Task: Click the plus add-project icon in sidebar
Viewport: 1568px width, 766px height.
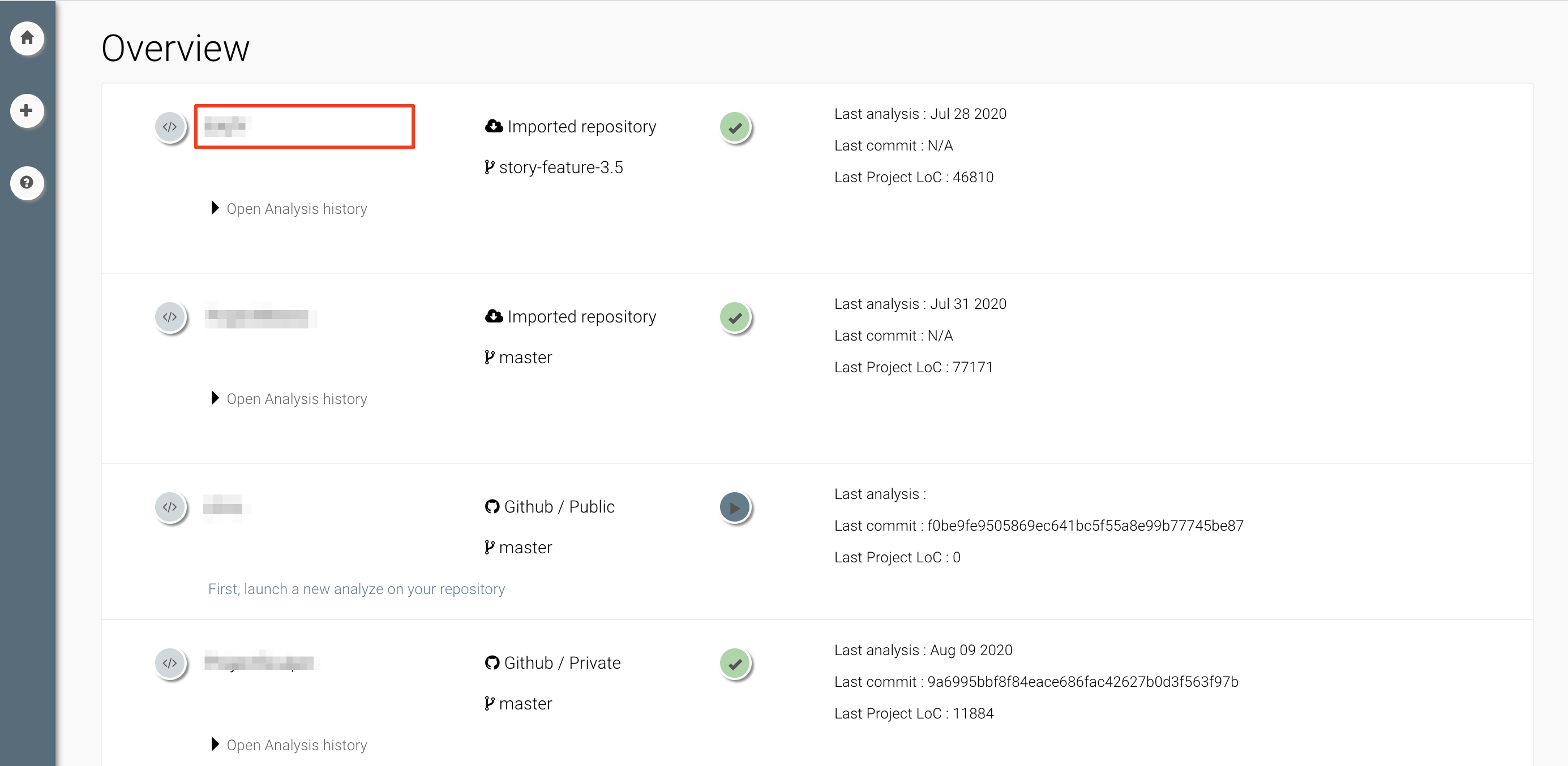Action: pyautogui.click(x=27, y=111)
